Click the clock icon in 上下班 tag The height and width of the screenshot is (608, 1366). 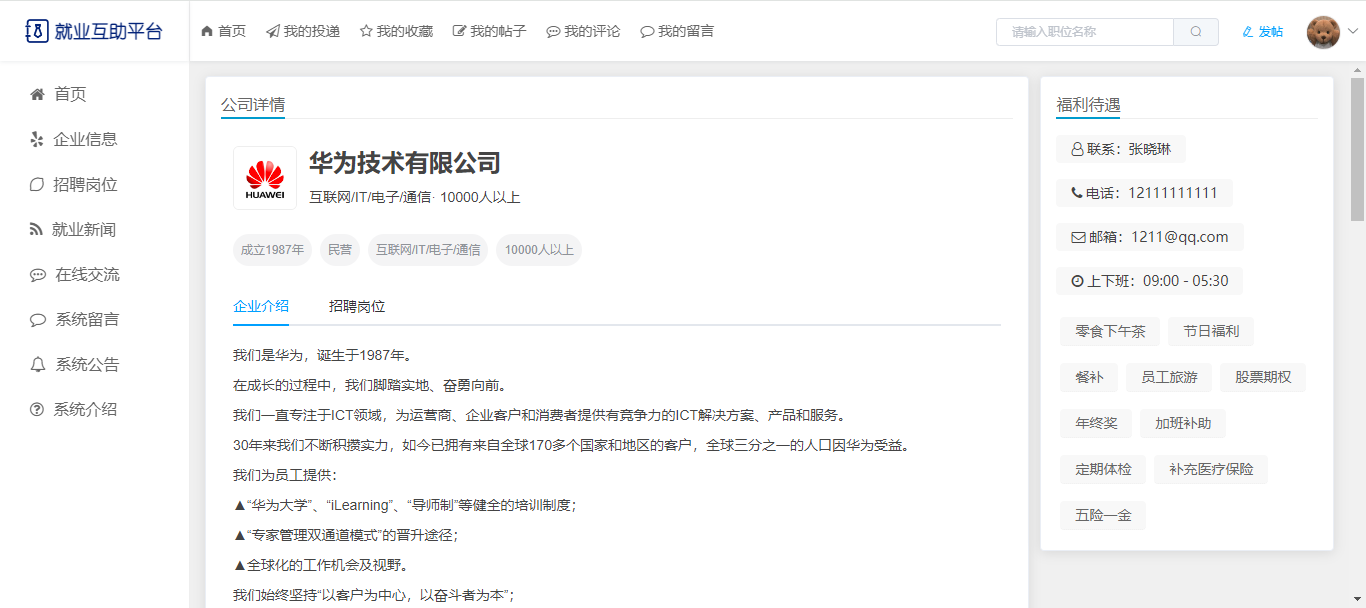(x=1077, y=281)
